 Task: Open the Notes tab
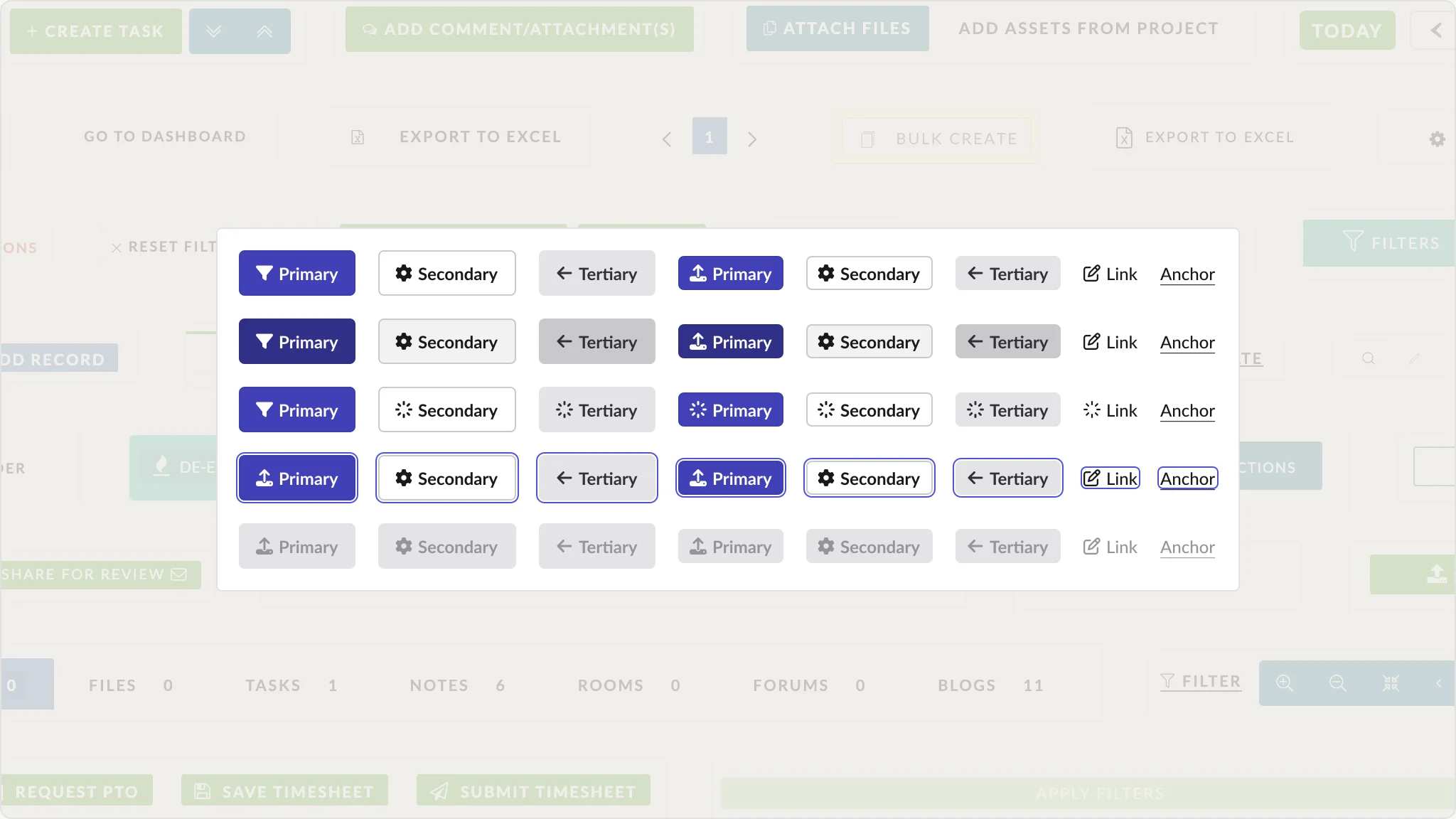point(458,685)
